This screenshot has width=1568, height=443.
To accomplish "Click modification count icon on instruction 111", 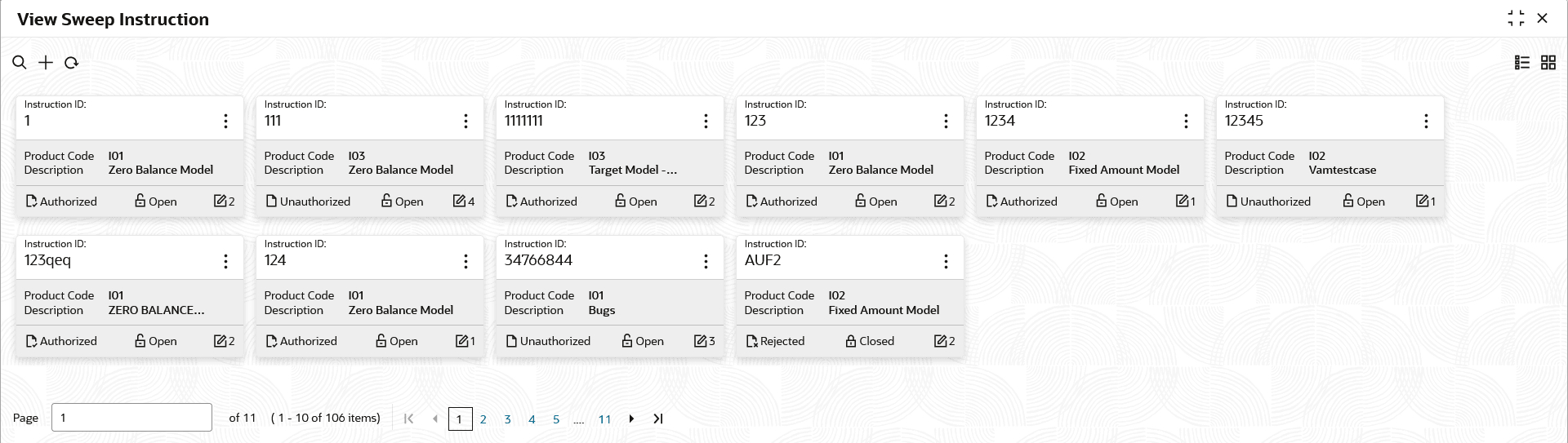I will (x=459, y=201).
